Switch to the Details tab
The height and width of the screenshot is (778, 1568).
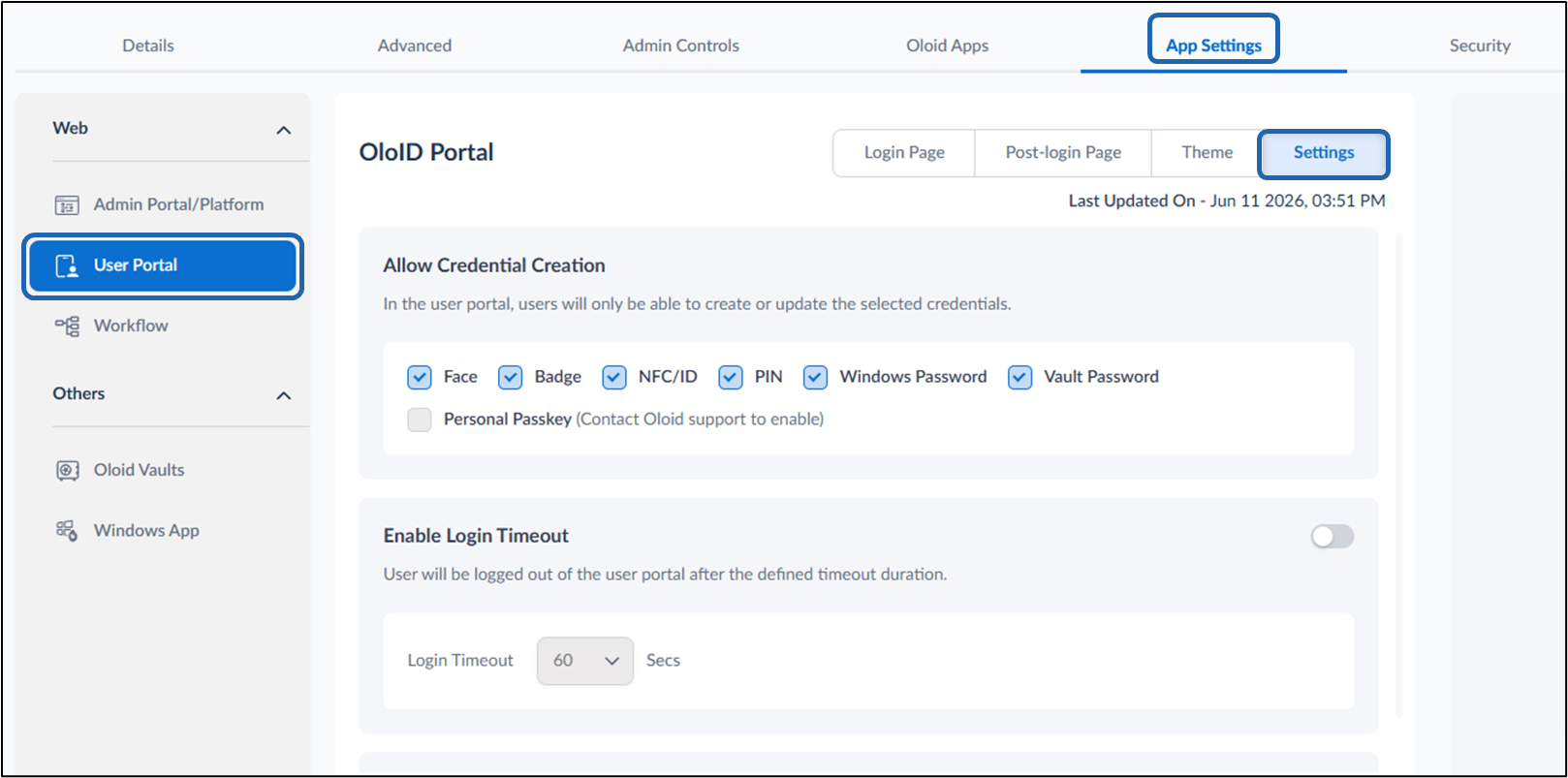[148, 46]
